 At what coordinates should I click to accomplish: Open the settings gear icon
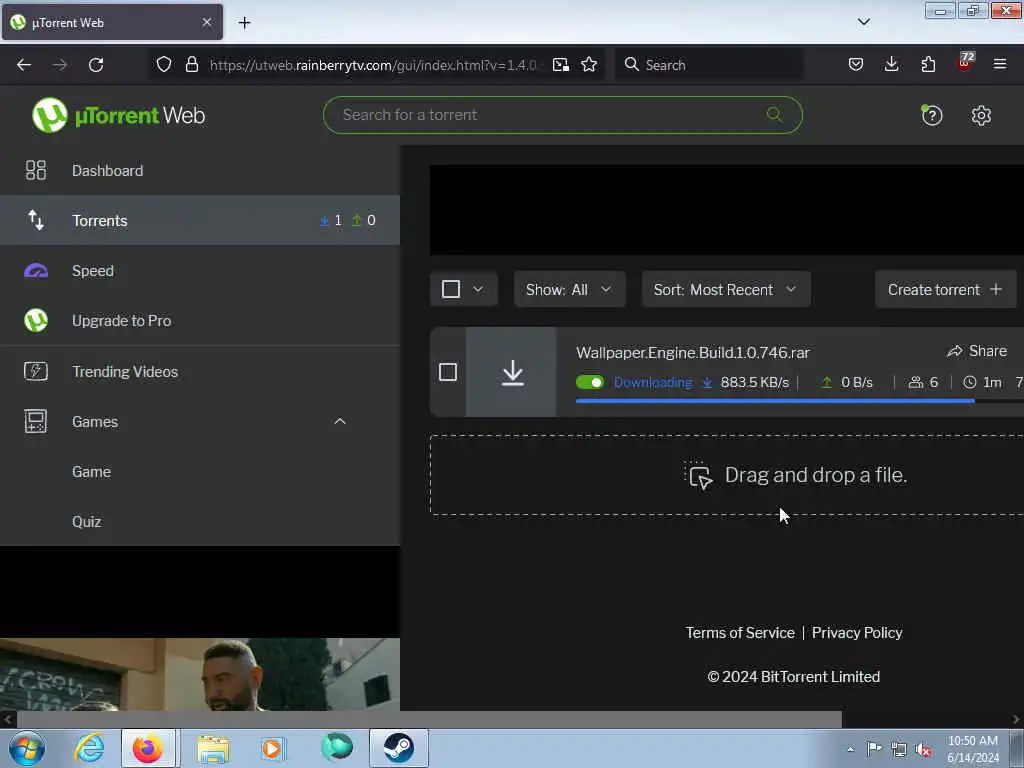click(x=981, y=116)
